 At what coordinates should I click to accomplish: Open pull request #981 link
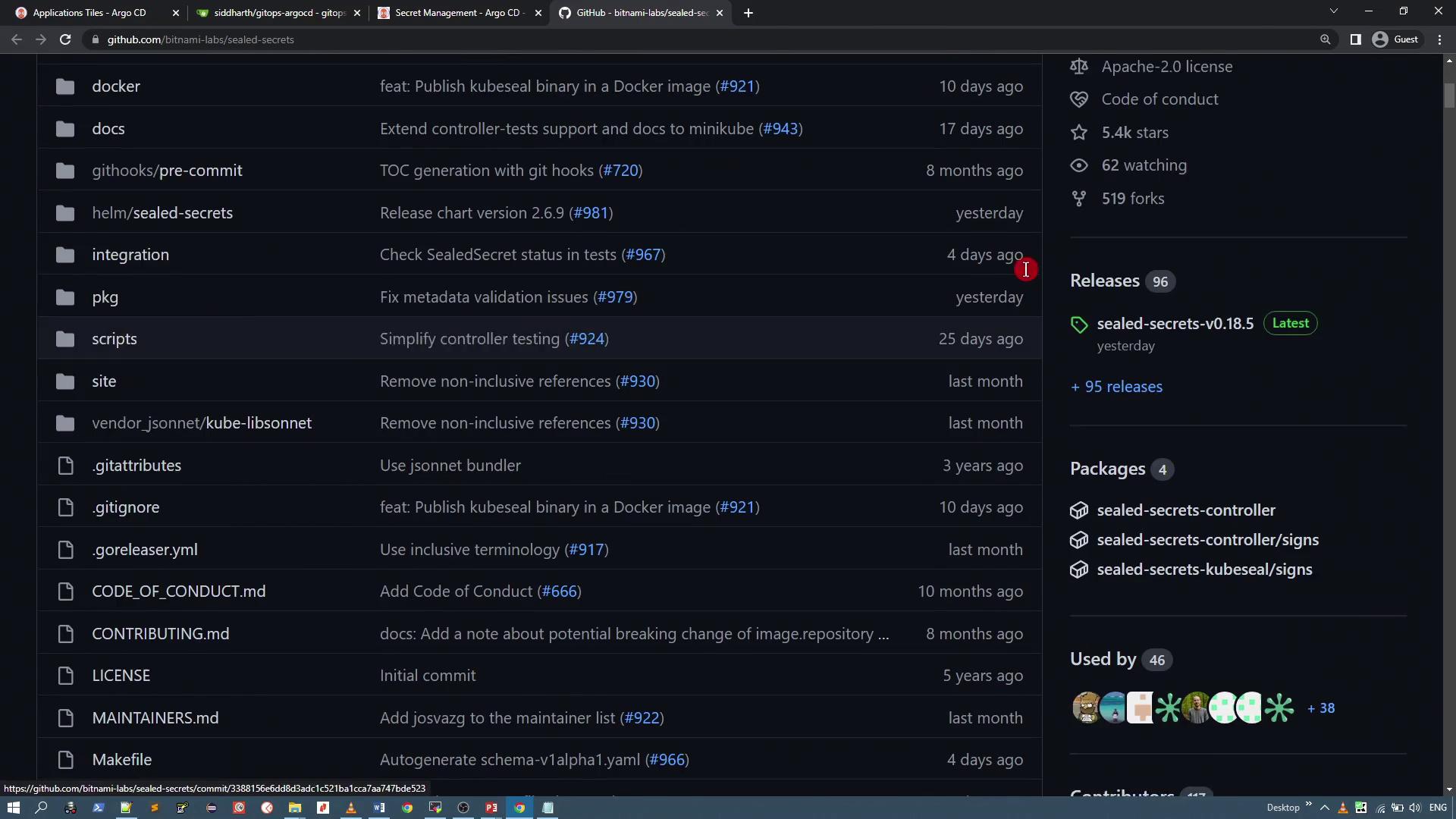pyautogui.click(x=591, y=213)
